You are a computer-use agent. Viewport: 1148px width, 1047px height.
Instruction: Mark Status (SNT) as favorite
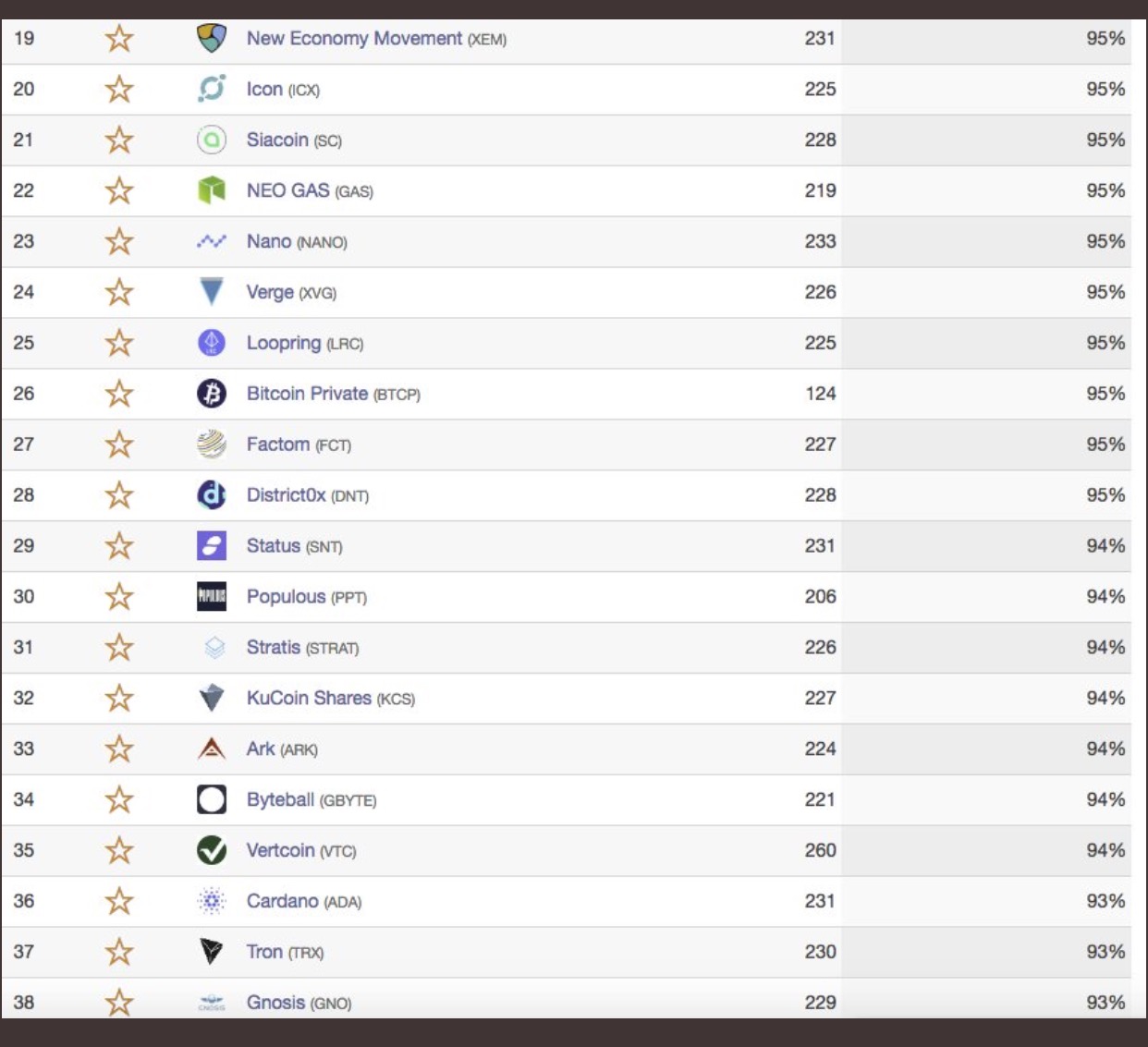119,546
